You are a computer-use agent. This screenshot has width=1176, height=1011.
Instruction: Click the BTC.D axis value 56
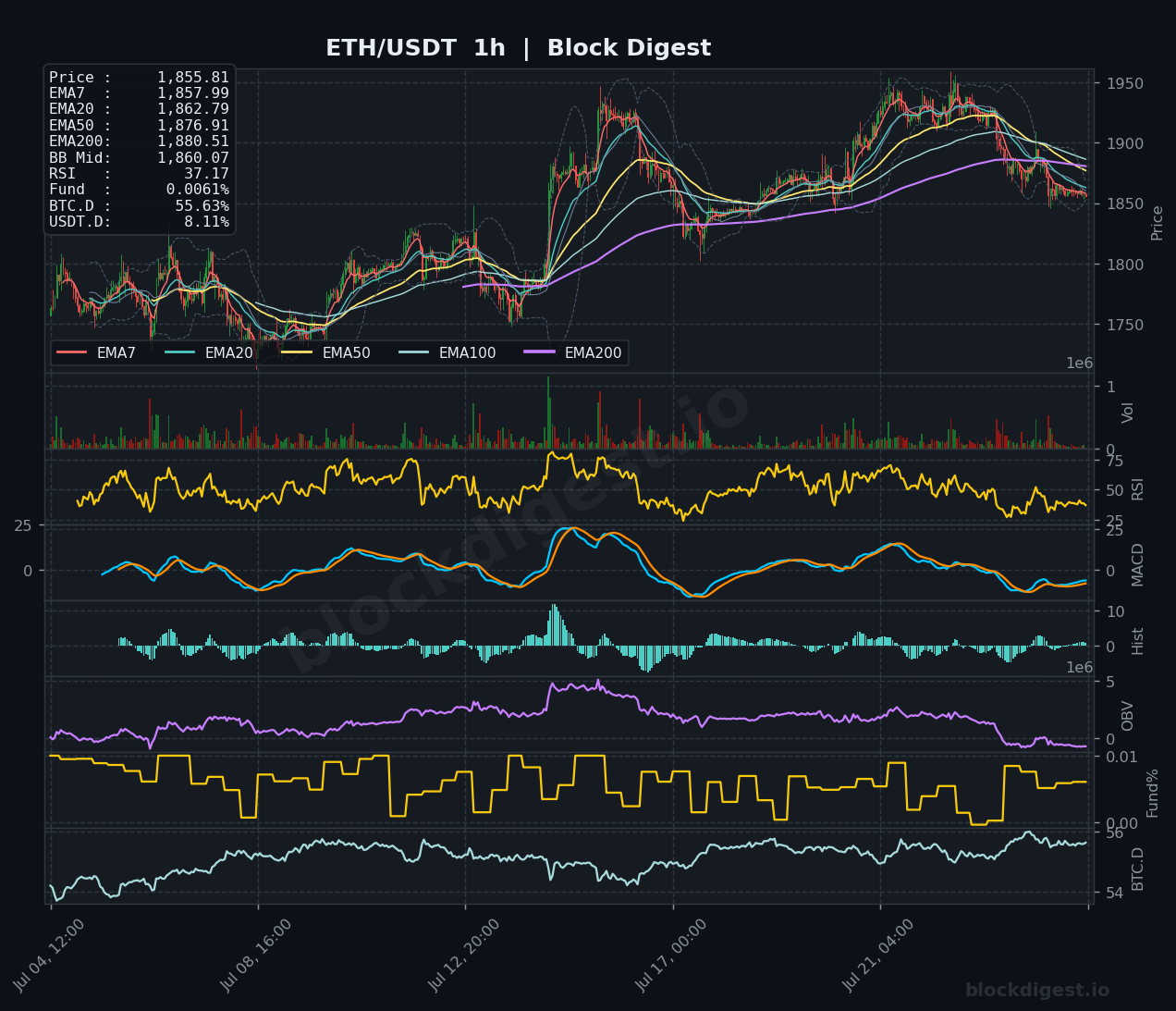pyautogui.click(x=1115, y=833)
